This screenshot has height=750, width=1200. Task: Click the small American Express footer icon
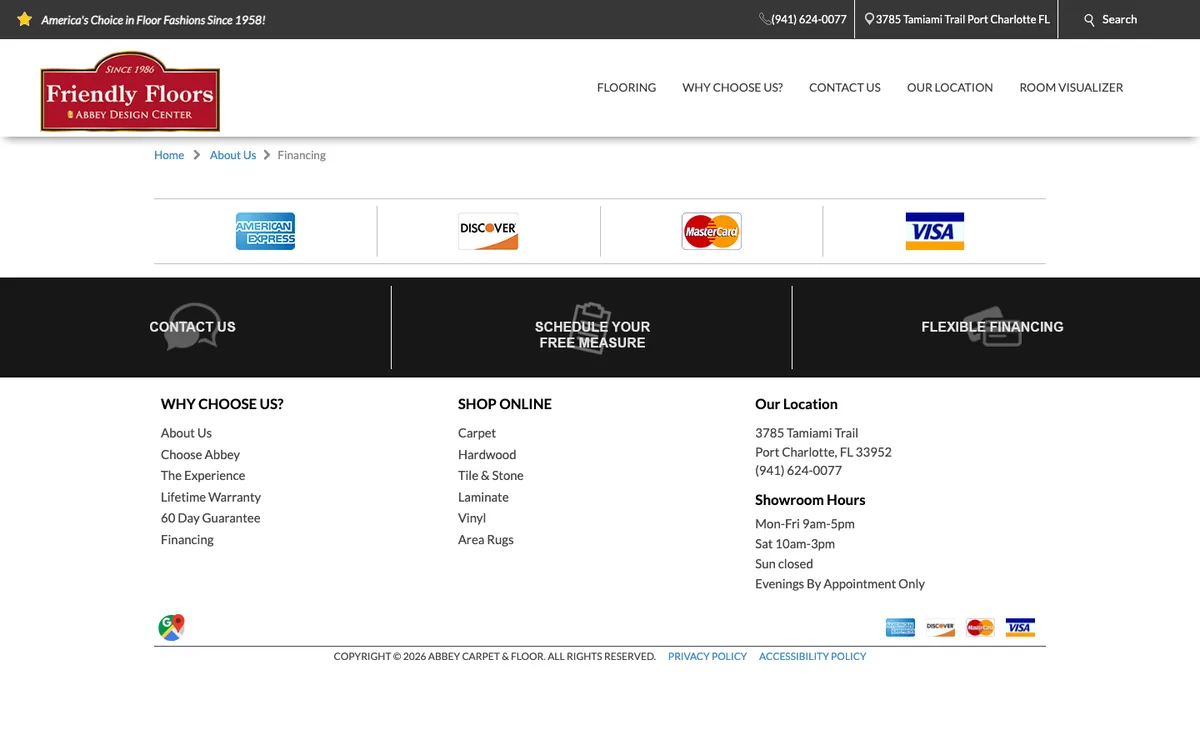900,627
